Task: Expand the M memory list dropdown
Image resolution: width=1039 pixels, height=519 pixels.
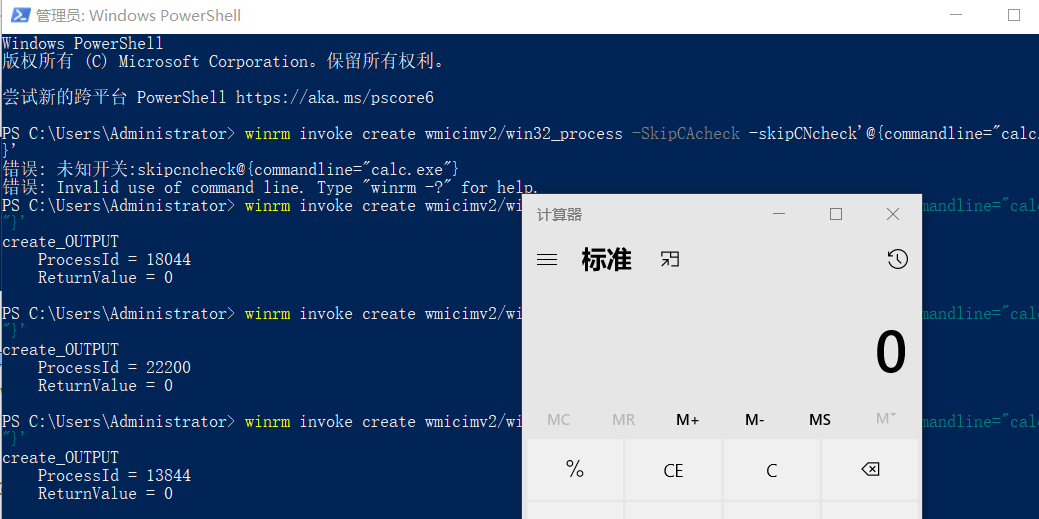Action: pos(885,420)
